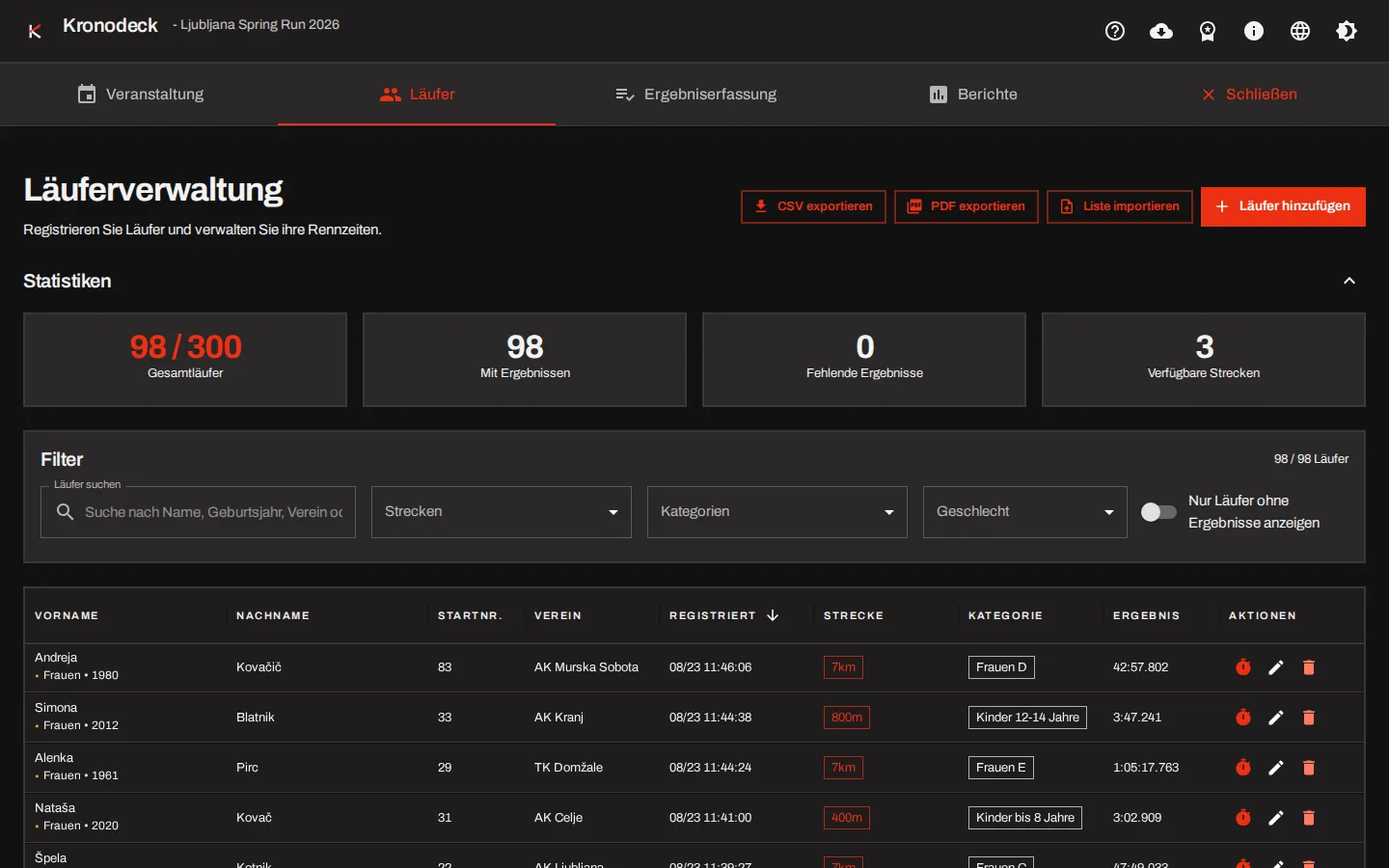Click the Schließen button
Image resolution: width=1389 pixels, height=868 pixels.
1249,95
